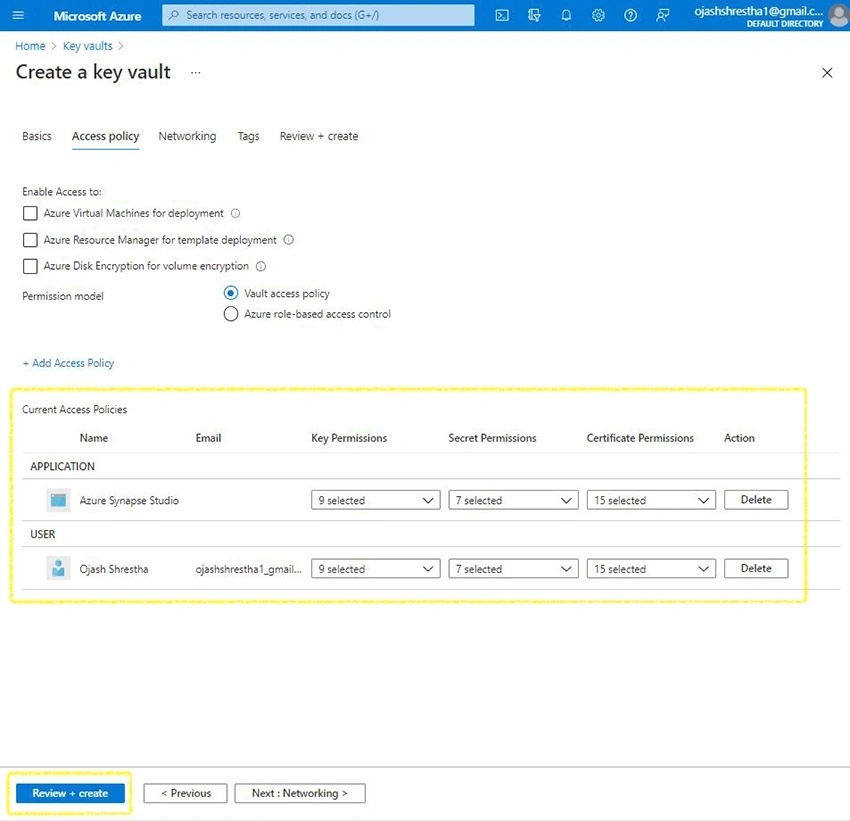This screenshot has width=850, height=821.
Task: Open the portal settings gear
Action: [598, 15]
